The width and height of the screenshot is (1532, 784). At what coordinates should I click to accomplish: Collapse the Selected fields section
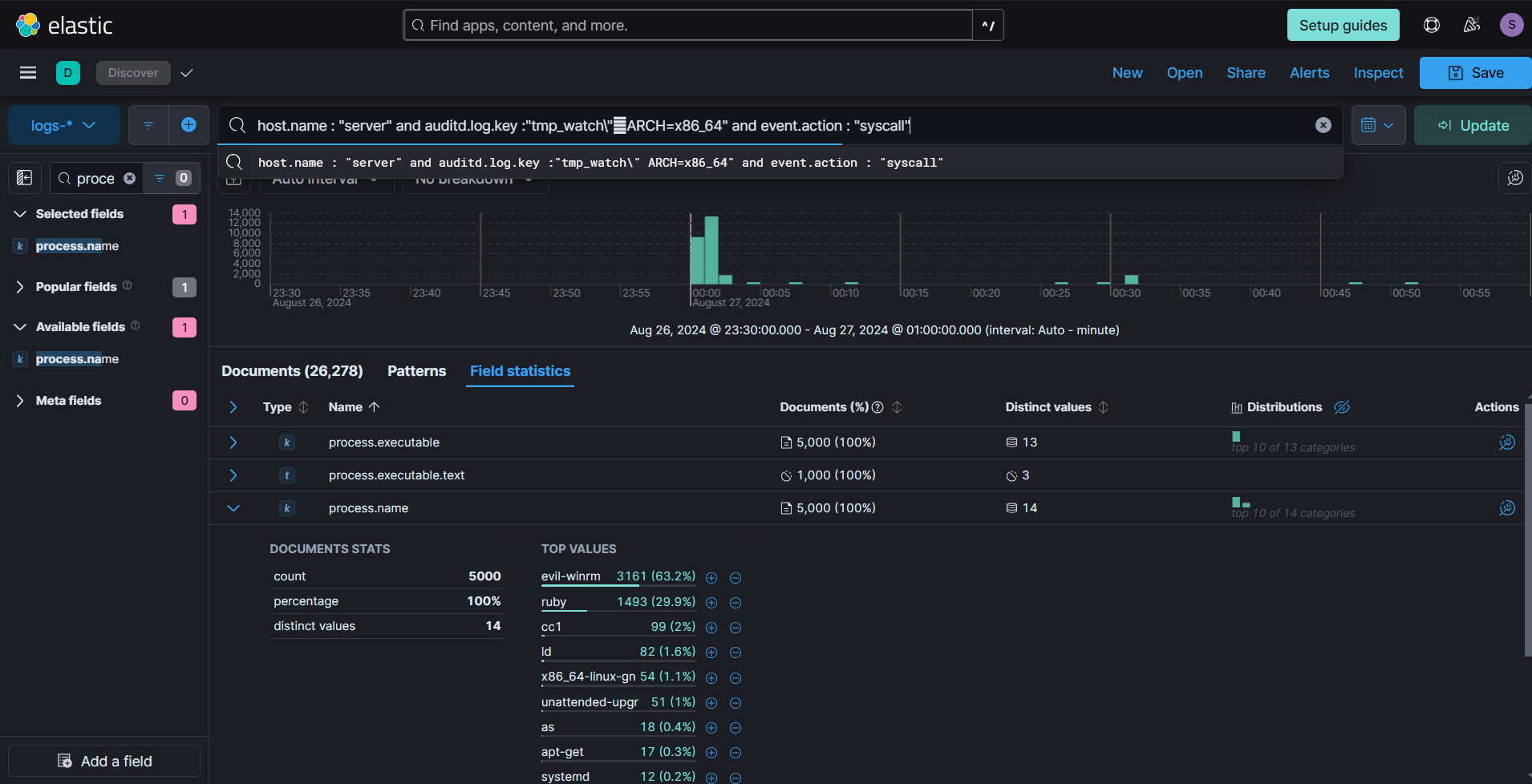(x=21, y=214)
